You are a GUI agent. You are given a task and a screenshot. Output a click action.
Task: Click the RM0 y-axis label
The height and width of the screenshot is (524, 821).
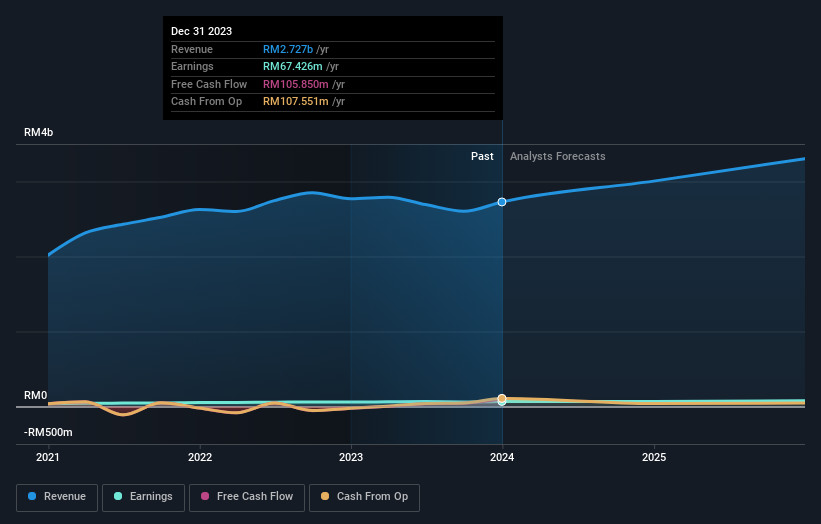pyautogui.click(x=36, y=396)
